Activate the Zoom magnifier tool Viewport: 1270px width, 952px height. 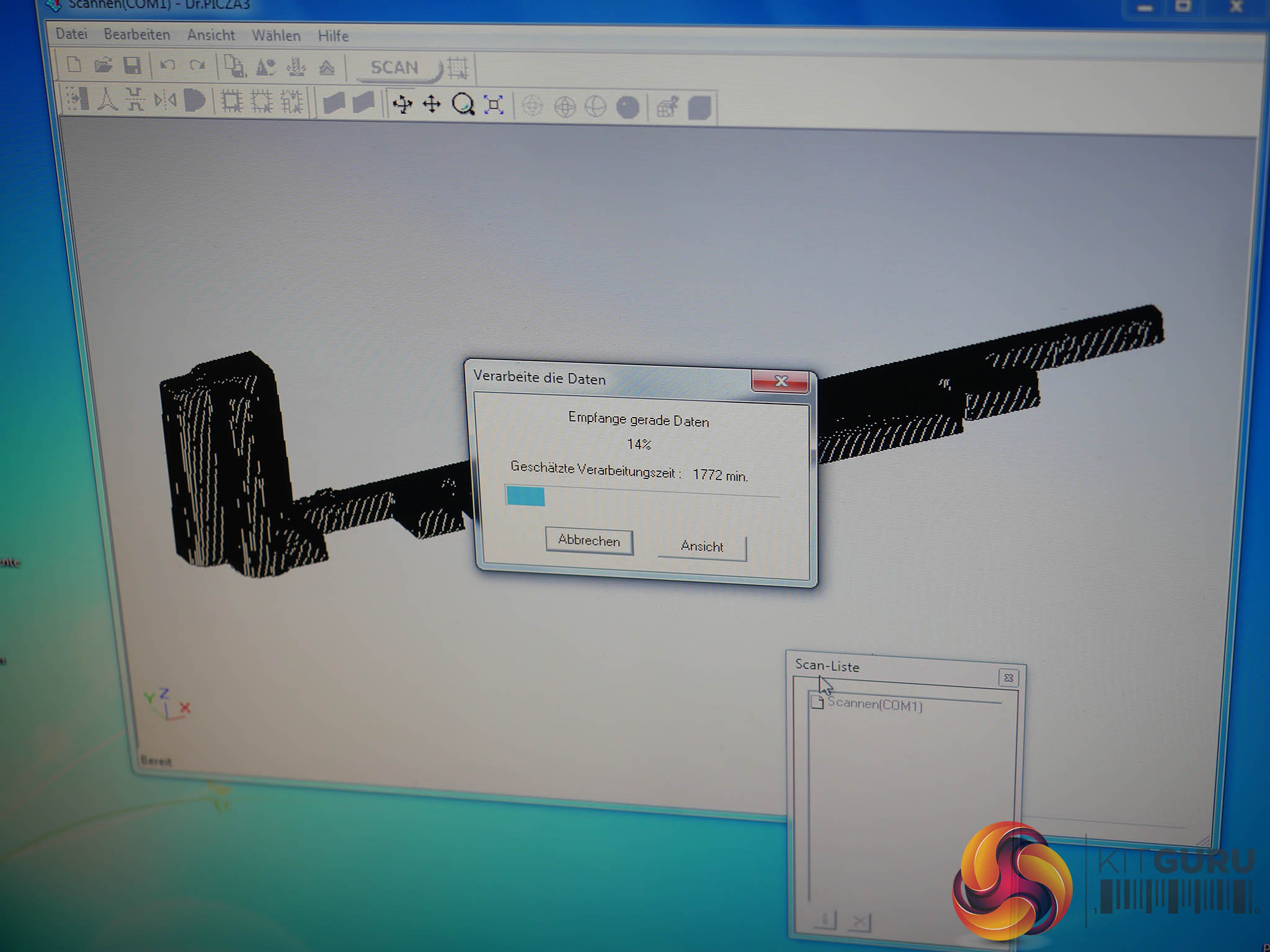coord(463,105)
